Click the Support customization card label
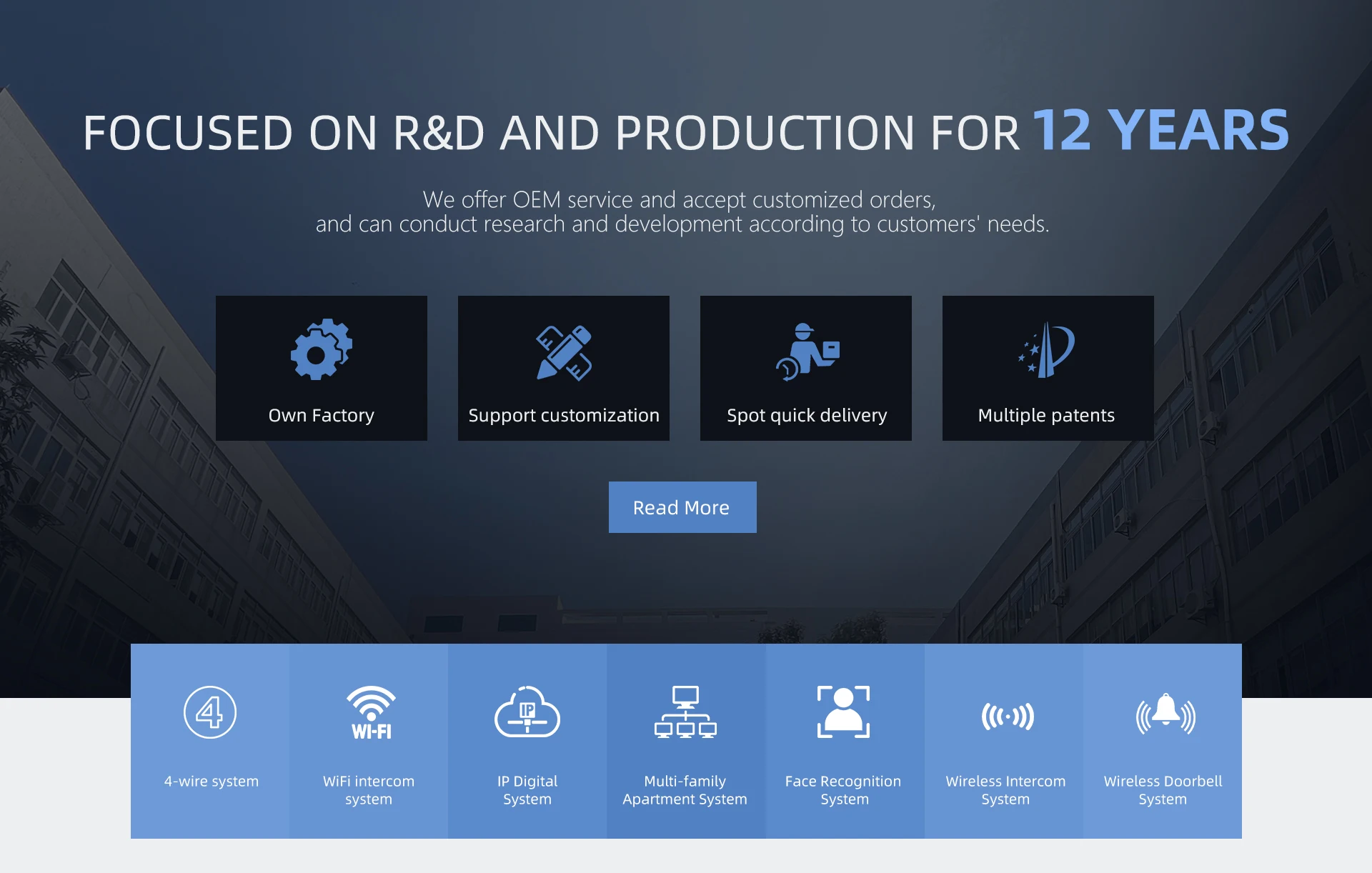Image resolution: width=1372 pixels, height=873 pixels. [x=564, y=415]
